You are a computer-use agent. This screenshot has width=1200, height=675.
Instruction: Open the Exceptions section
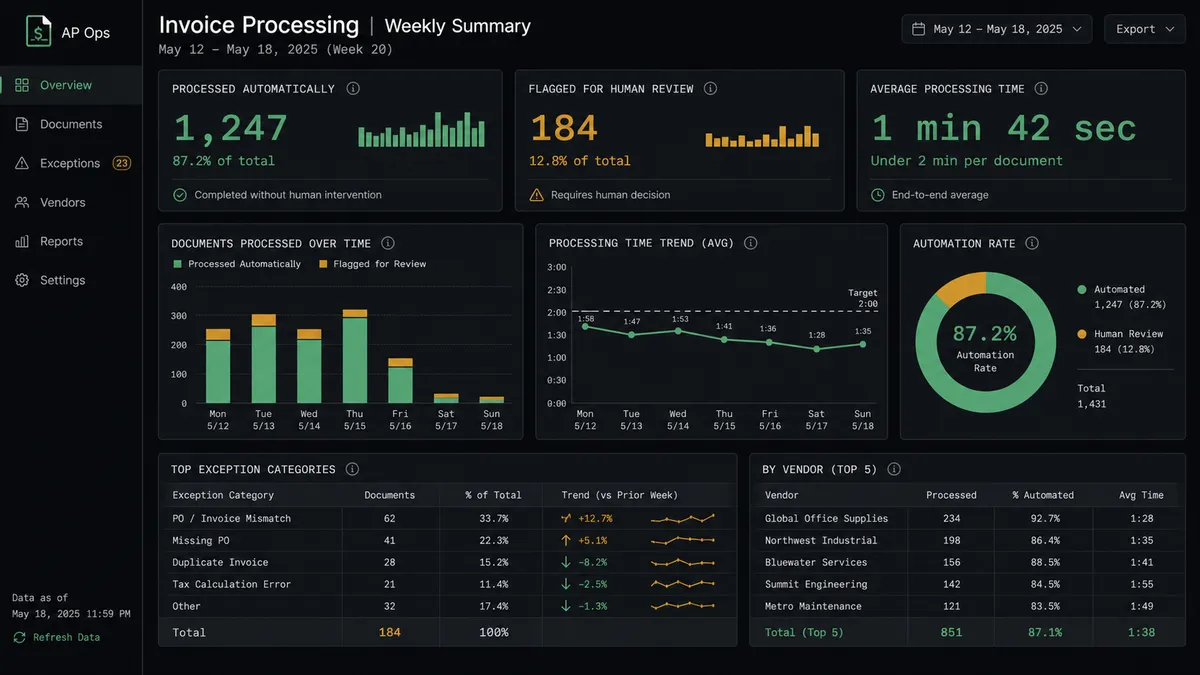(x=71, y=163)
